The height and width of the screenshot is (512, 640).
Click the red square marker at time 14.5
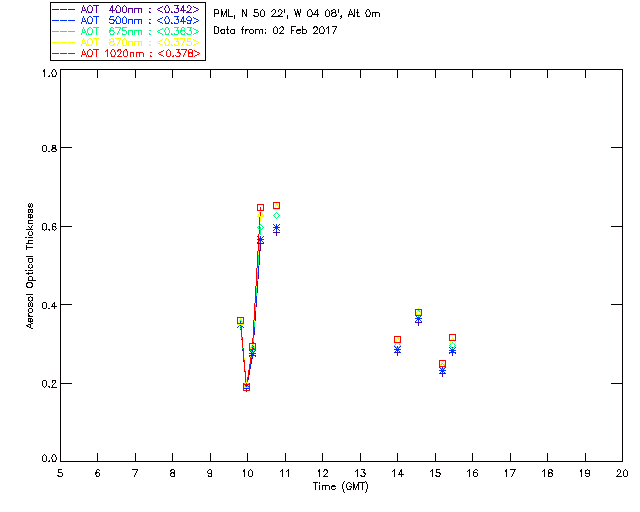pyautogui.click(x=418, y=313)
